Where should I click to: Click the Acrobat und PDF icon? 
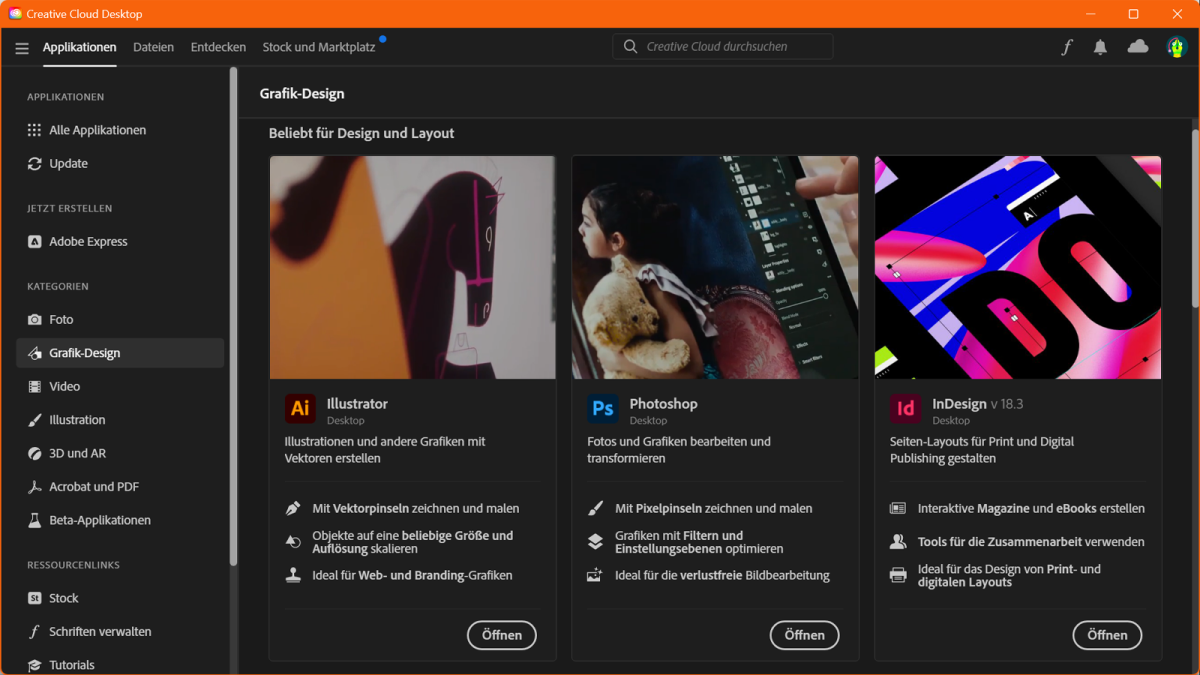point(35,487)
